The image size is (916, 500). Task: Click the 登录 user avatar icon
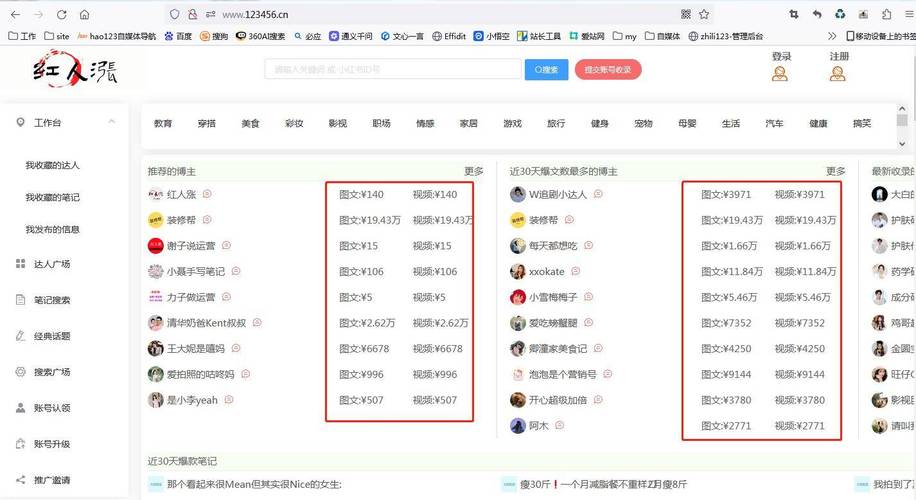pyautogui.click(x=780, y=74)
